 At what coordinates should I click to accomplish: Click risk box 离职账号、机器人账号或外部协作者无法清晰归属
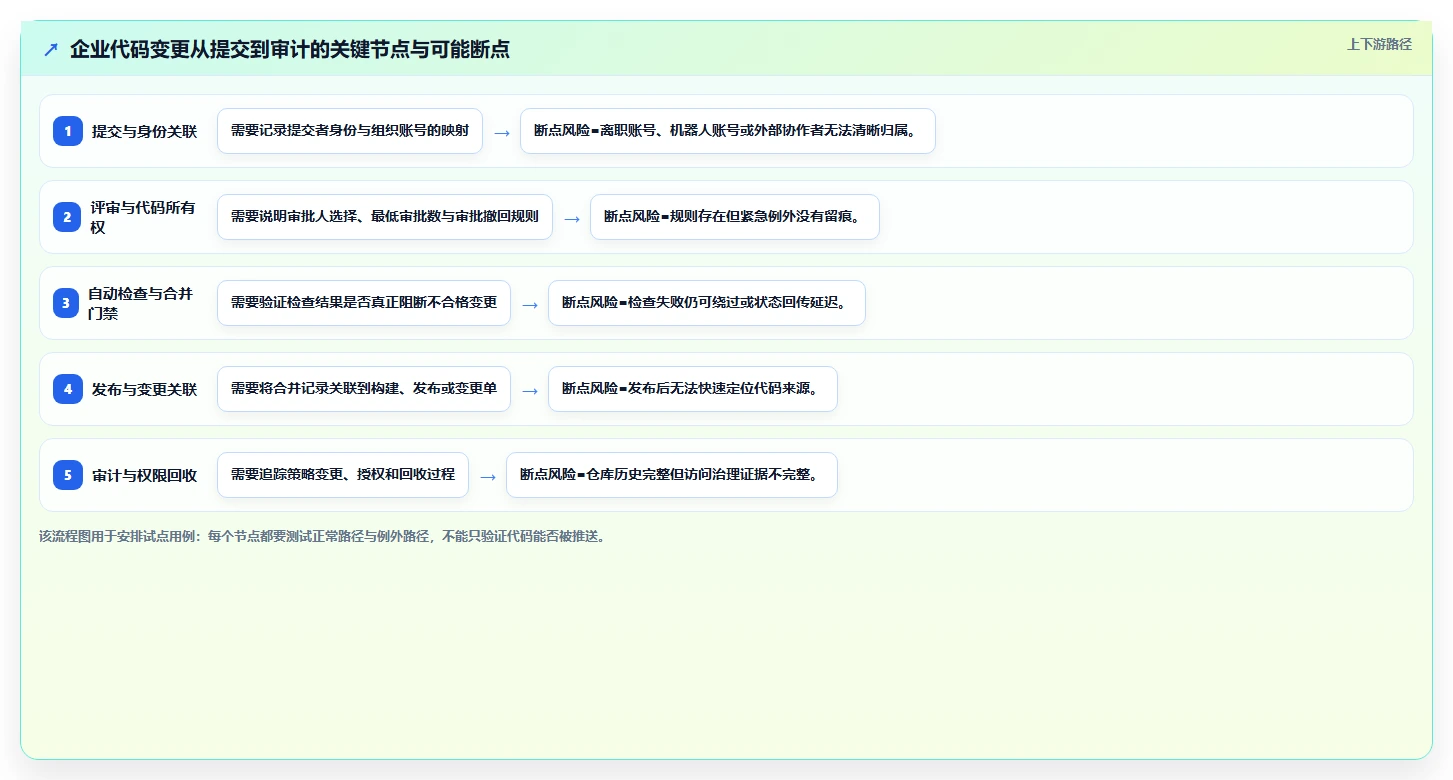pyautogui.click(x=728, y=131)
